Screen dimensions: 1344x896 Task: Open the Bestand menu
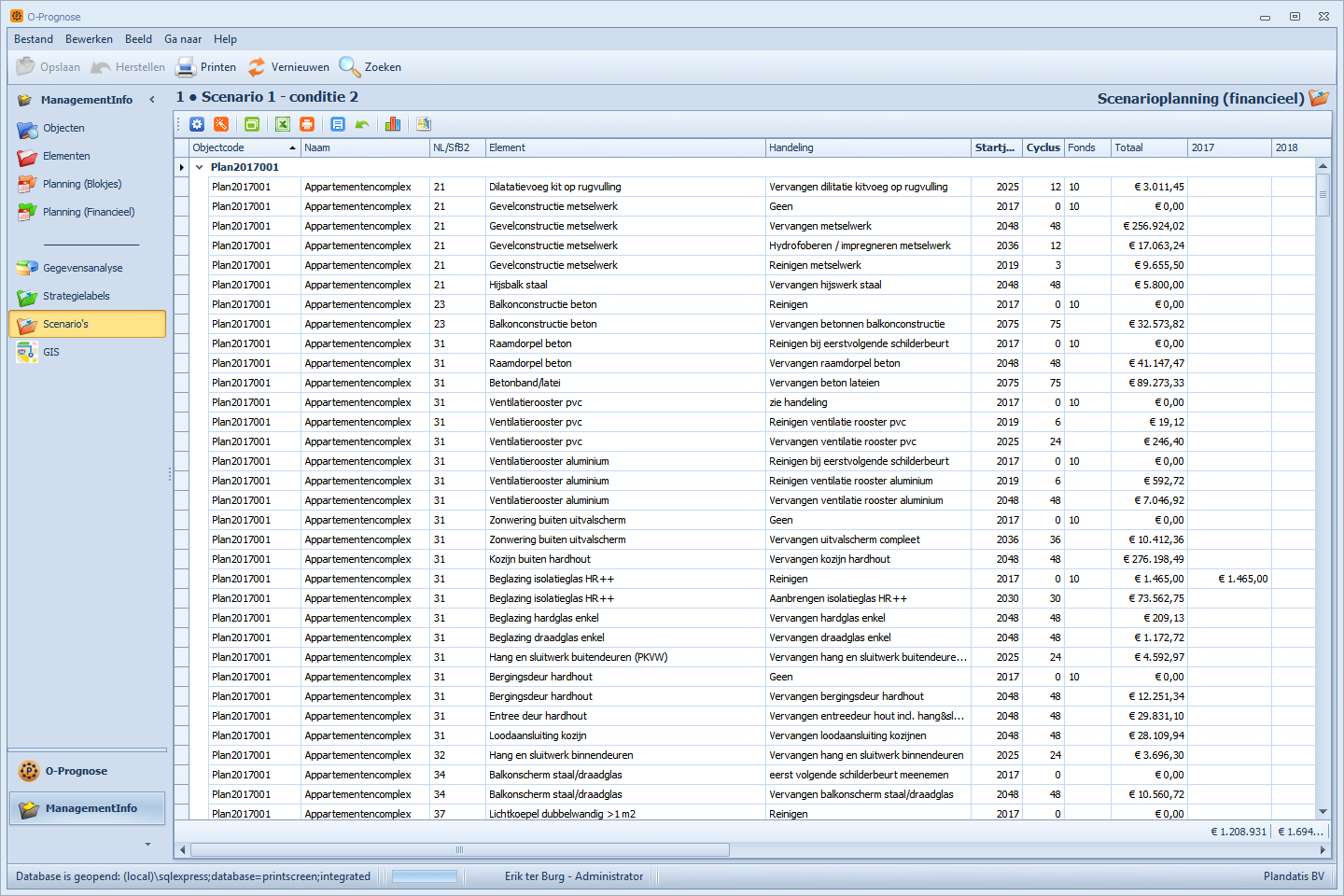click(34, 39)
